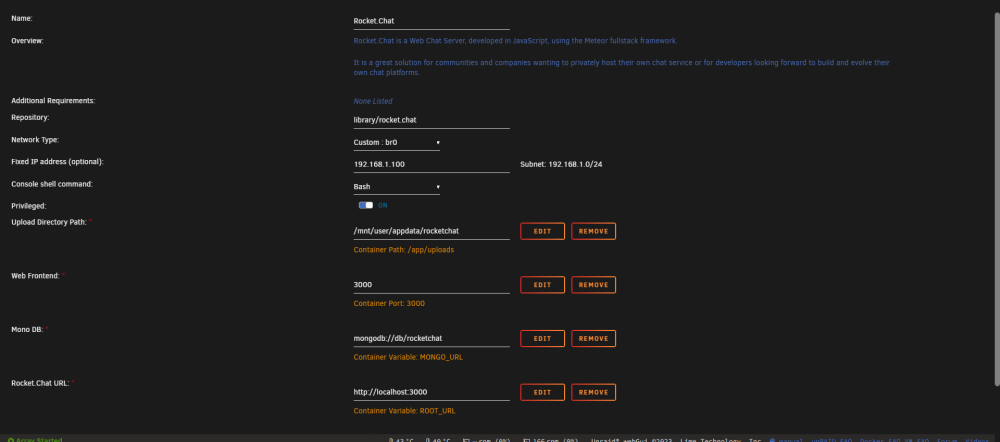Open the Network Type dropdown
Image resolution: width=1000 pixels, height=442 pixels.
[x=397, y=142]
